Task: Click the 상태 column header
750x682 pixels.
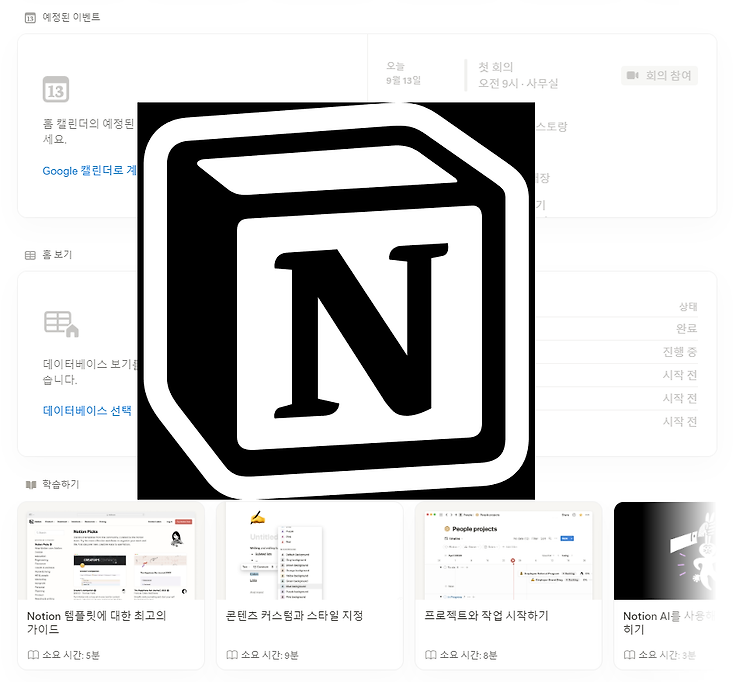Action: pyautogui.click(x=688, y=307)
